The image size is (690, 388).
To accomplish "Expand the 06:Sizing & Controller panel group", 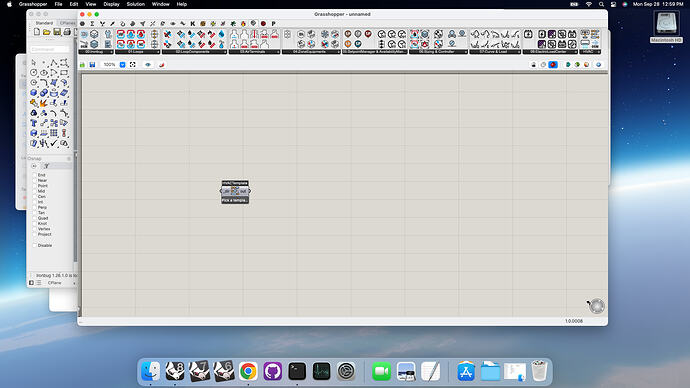I will click(438, 52).
